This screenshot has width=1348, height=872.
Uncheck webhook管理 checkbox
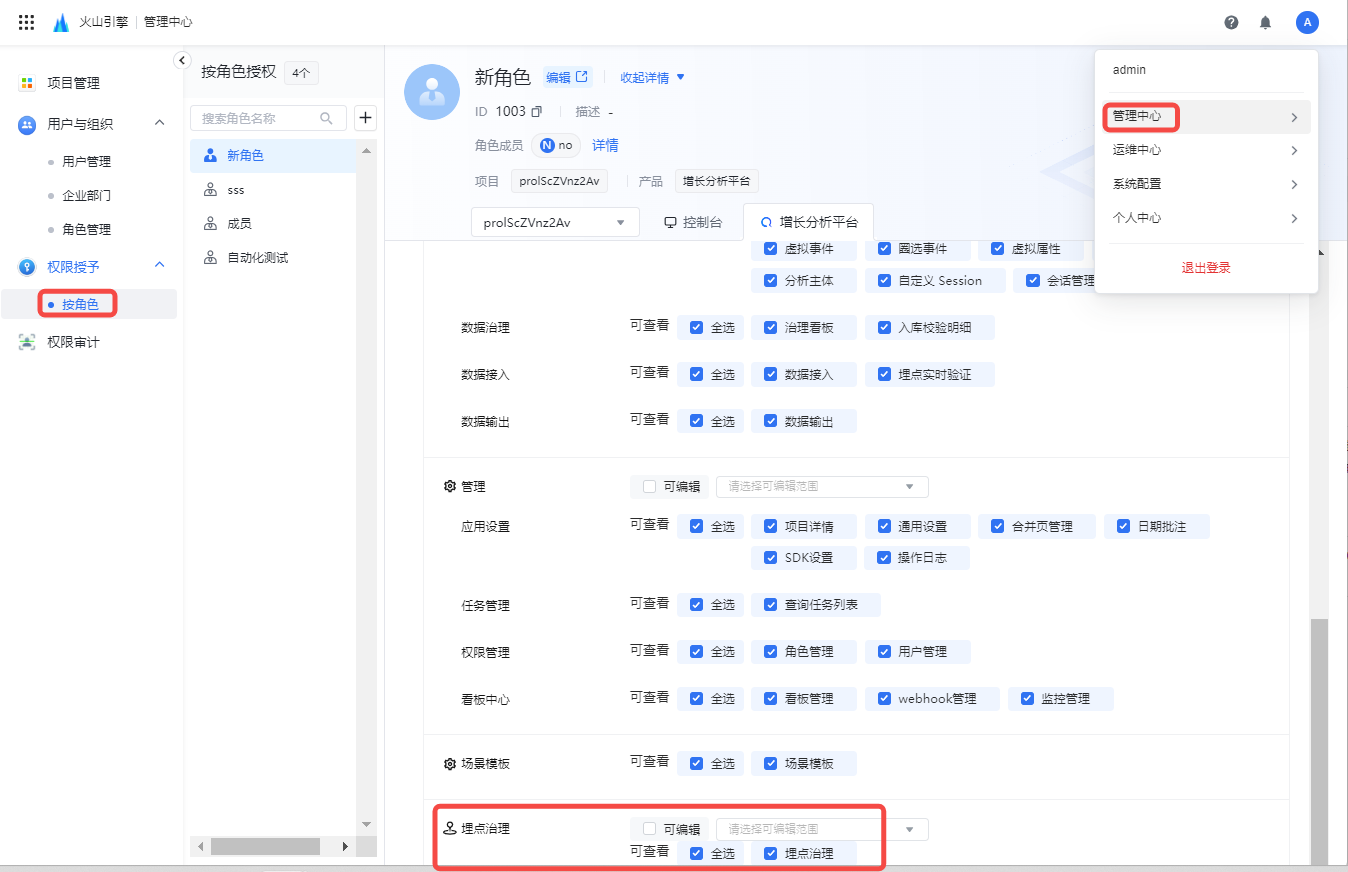tap(884, 698)
